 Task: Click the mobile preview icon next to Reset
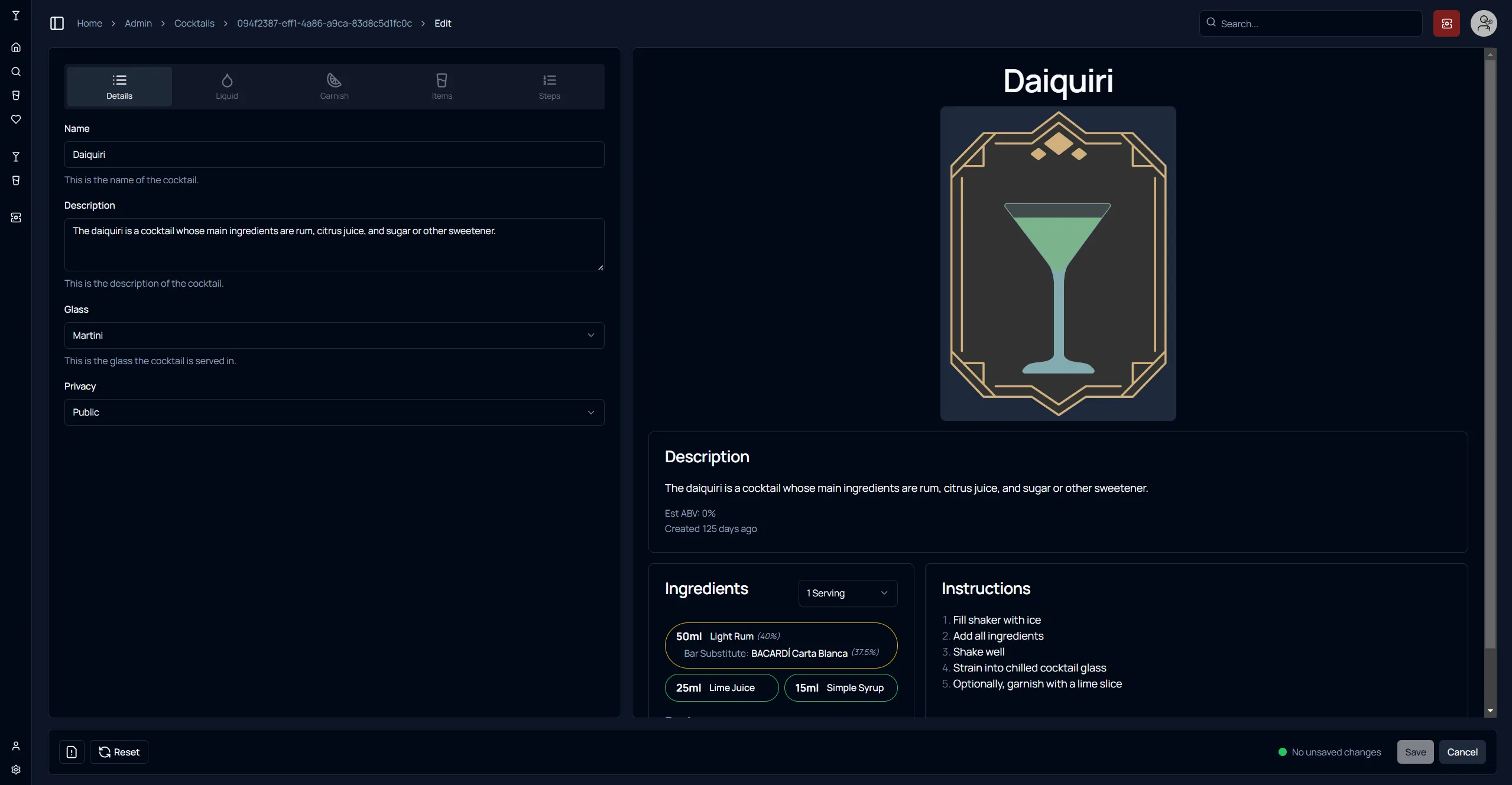pos(72,751)
